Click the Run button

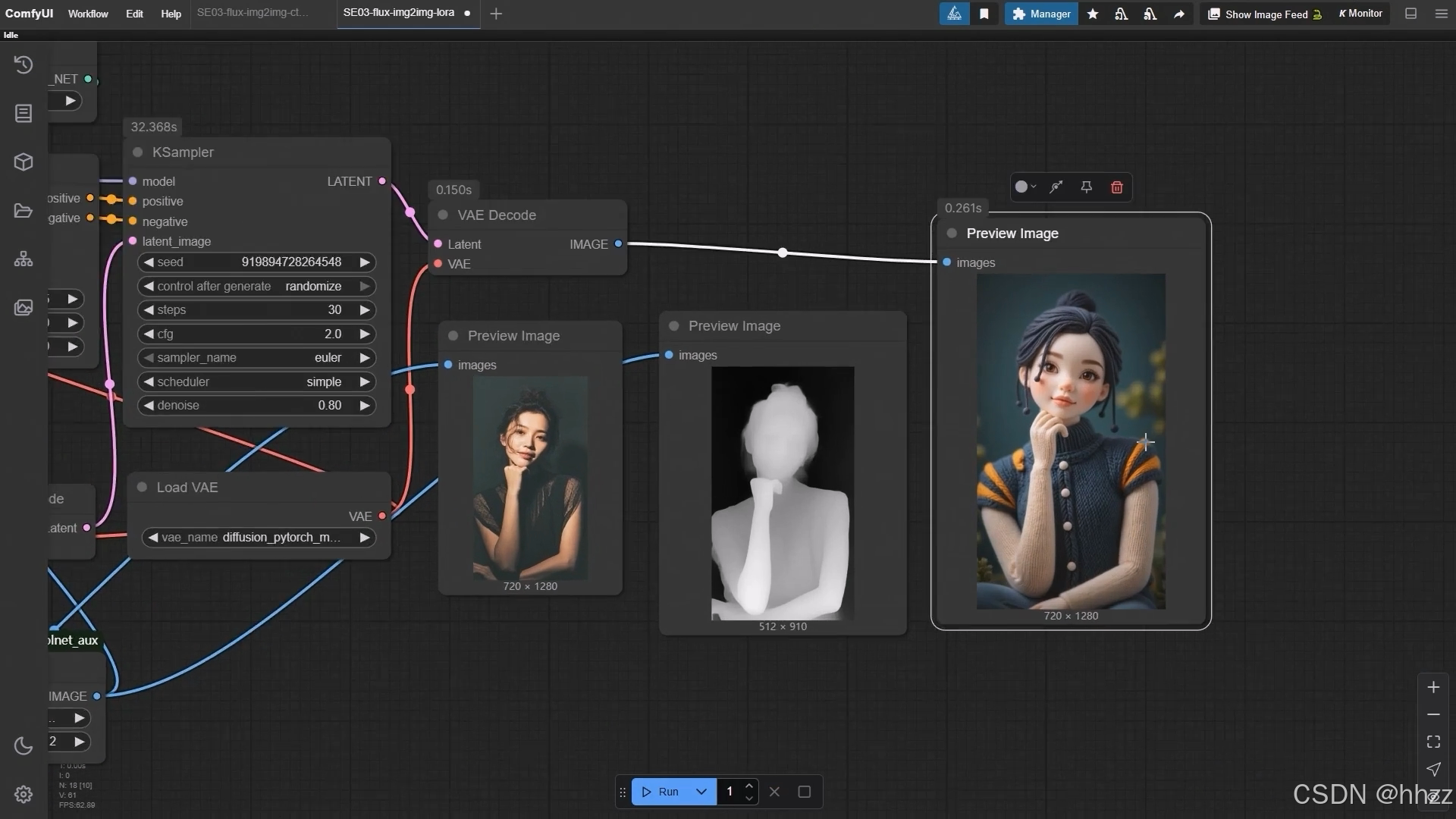pyautogui.click(x=661, y=792)
